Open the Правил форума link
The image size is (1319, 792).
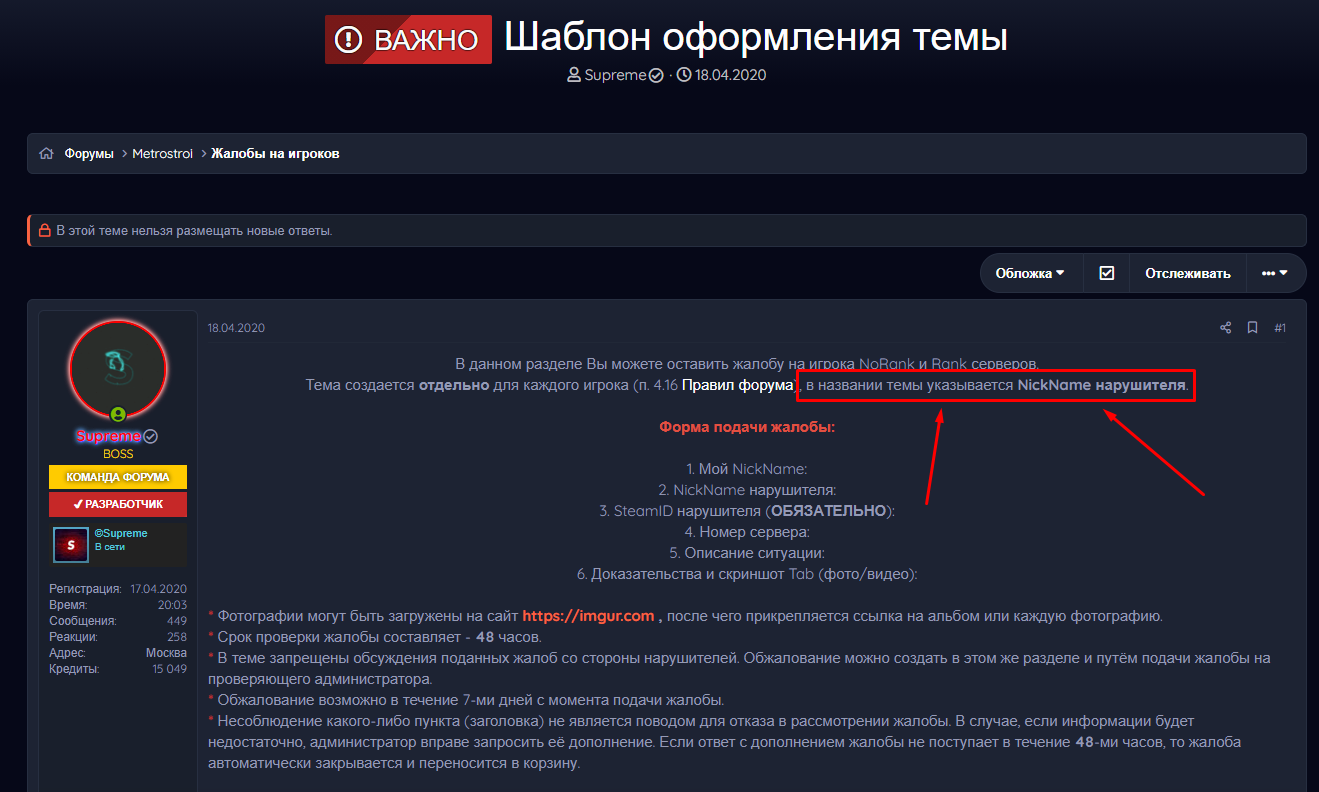(x=738, y=385)
